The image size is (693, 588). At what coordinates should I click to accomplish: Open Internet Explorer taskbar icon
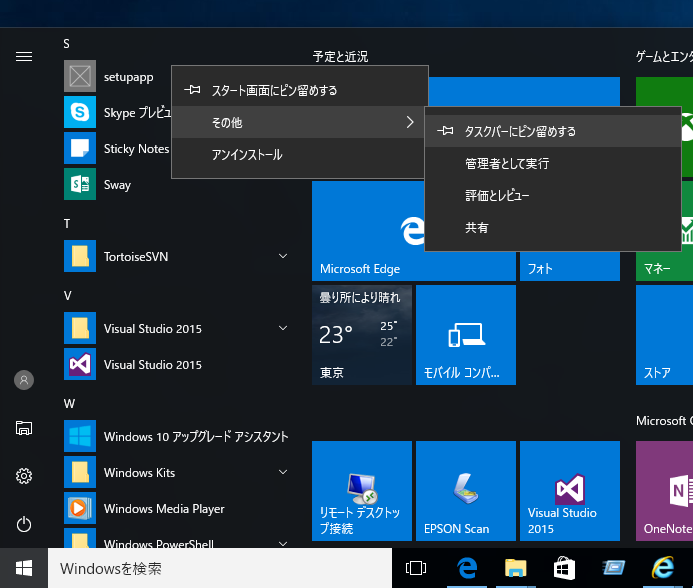coord(663,568)
